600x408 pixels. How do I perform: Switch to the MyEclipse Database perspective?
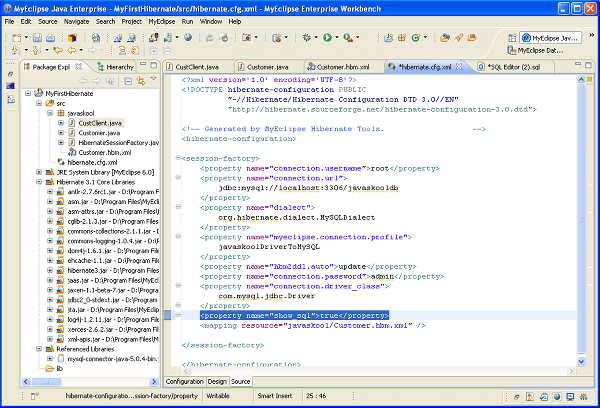click(535, 51)
